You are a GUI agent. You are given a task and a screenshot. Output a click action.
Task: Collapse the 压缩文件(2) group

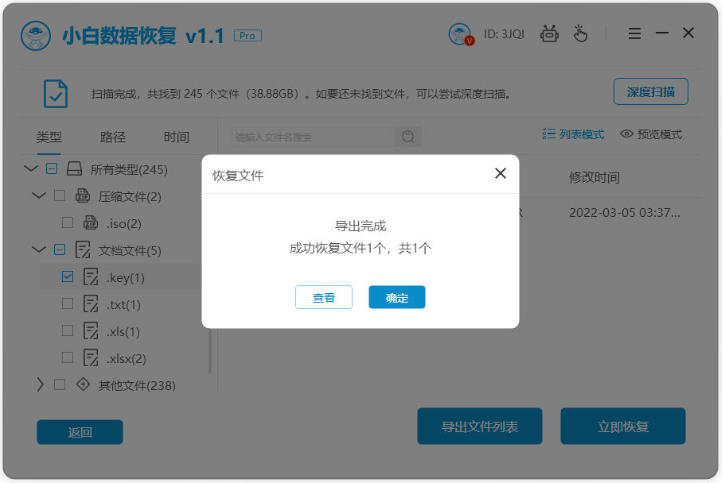point(39,196)
